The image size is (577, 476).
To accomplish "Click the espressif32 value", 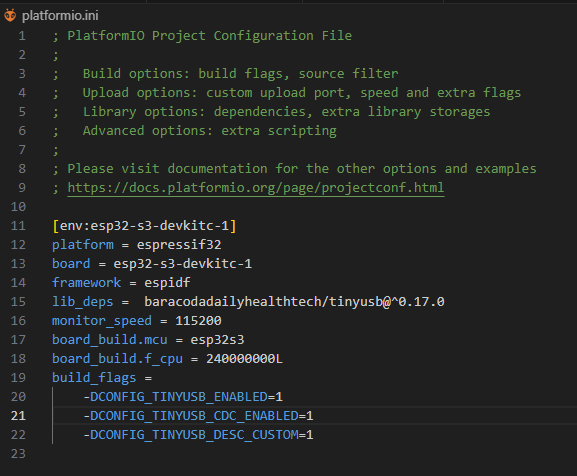I will (x=179, y=245).
